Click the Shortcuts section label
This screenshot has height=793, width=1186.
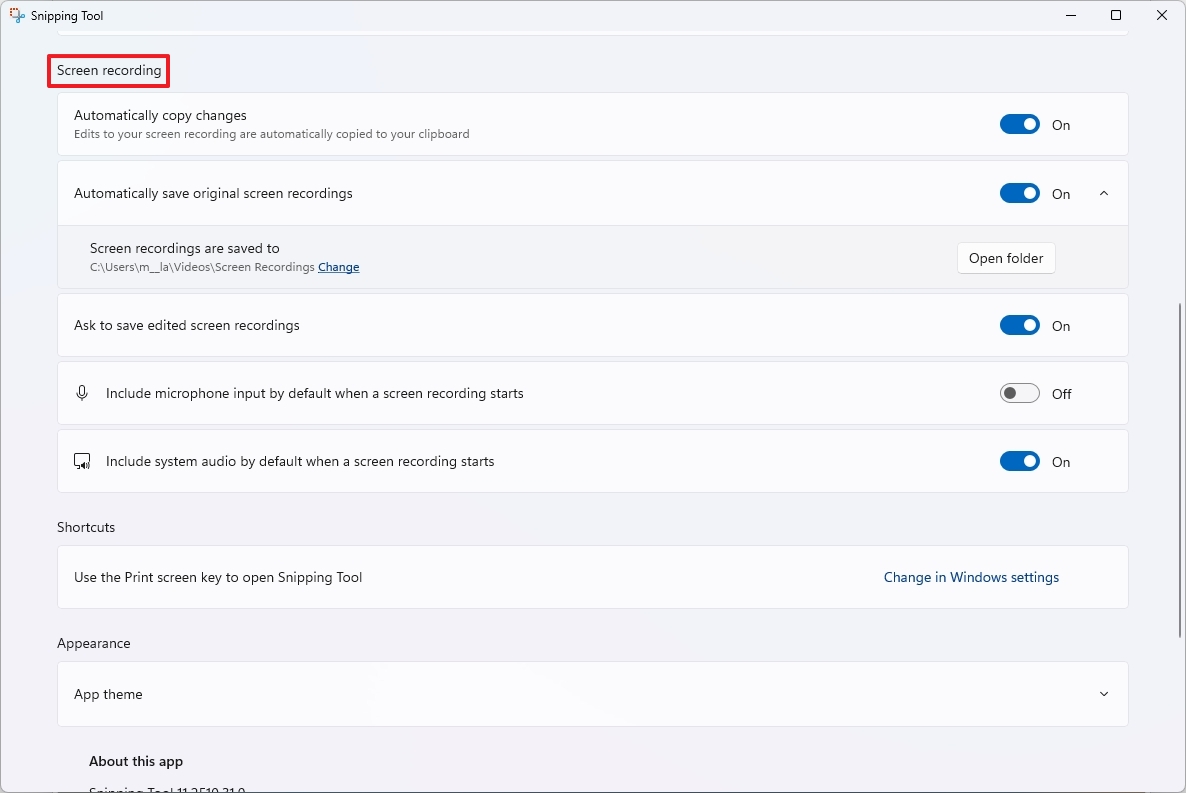click(x=86, y=527)
